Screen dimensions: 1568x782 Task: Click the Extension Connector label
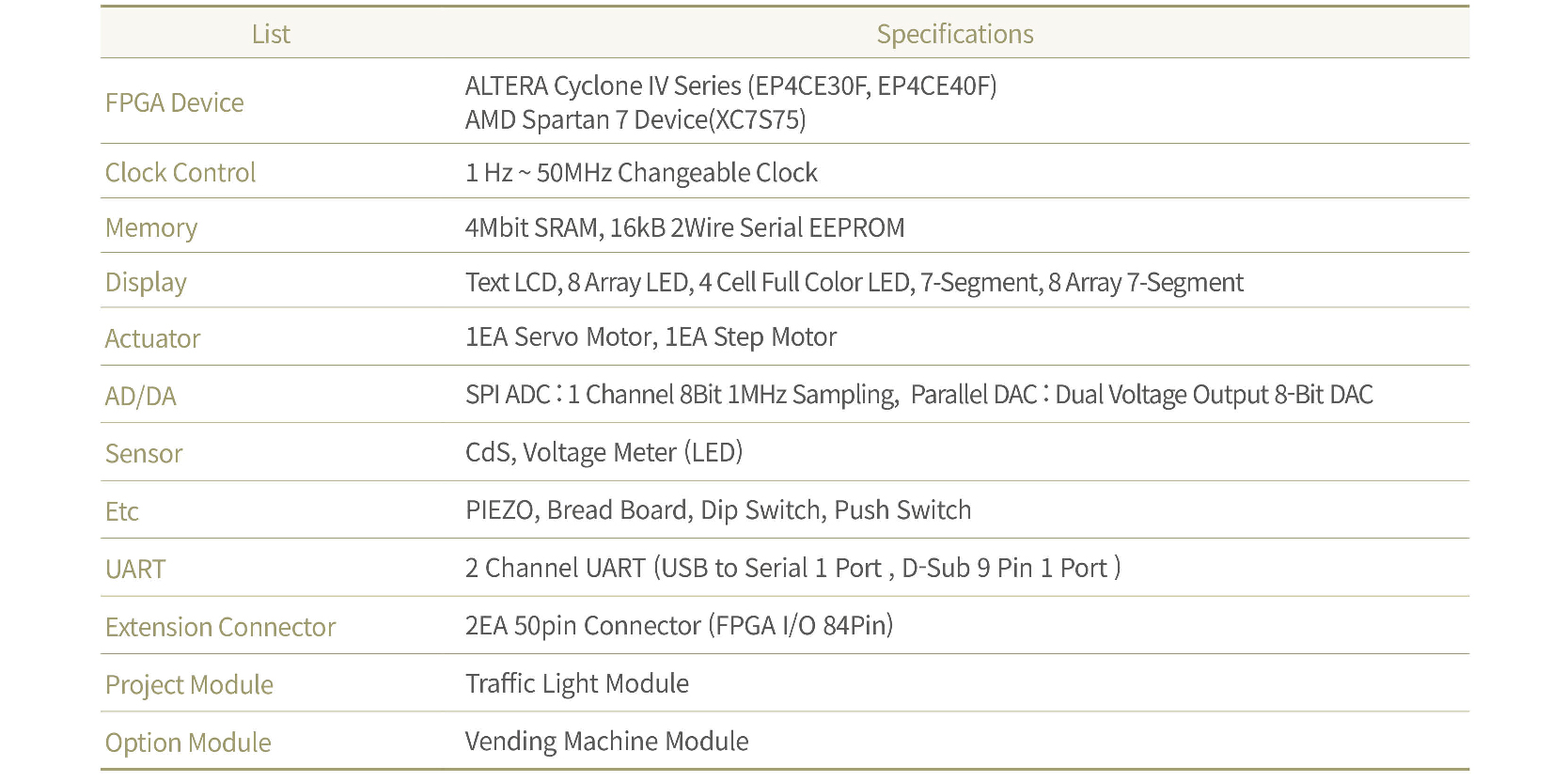point(220,627)
